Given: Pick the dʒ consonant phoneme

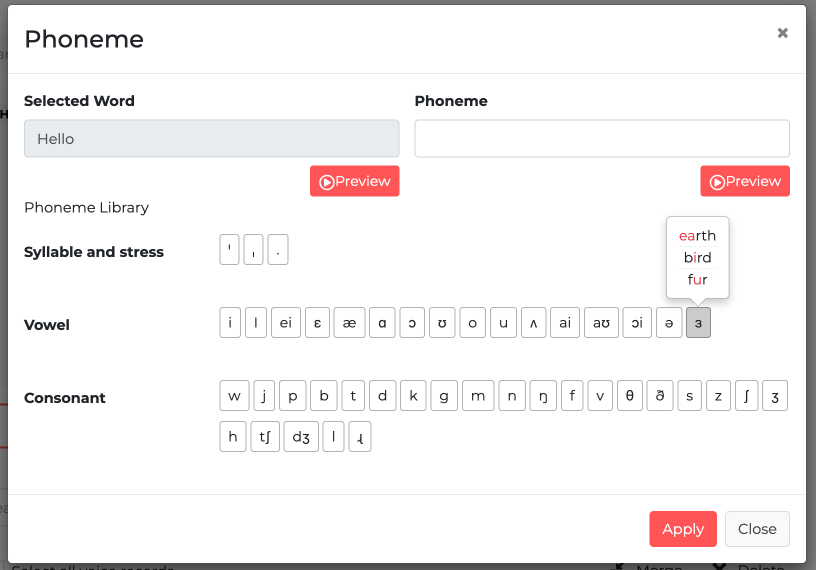Looking at the screenshot, I should tap(300, 437).
